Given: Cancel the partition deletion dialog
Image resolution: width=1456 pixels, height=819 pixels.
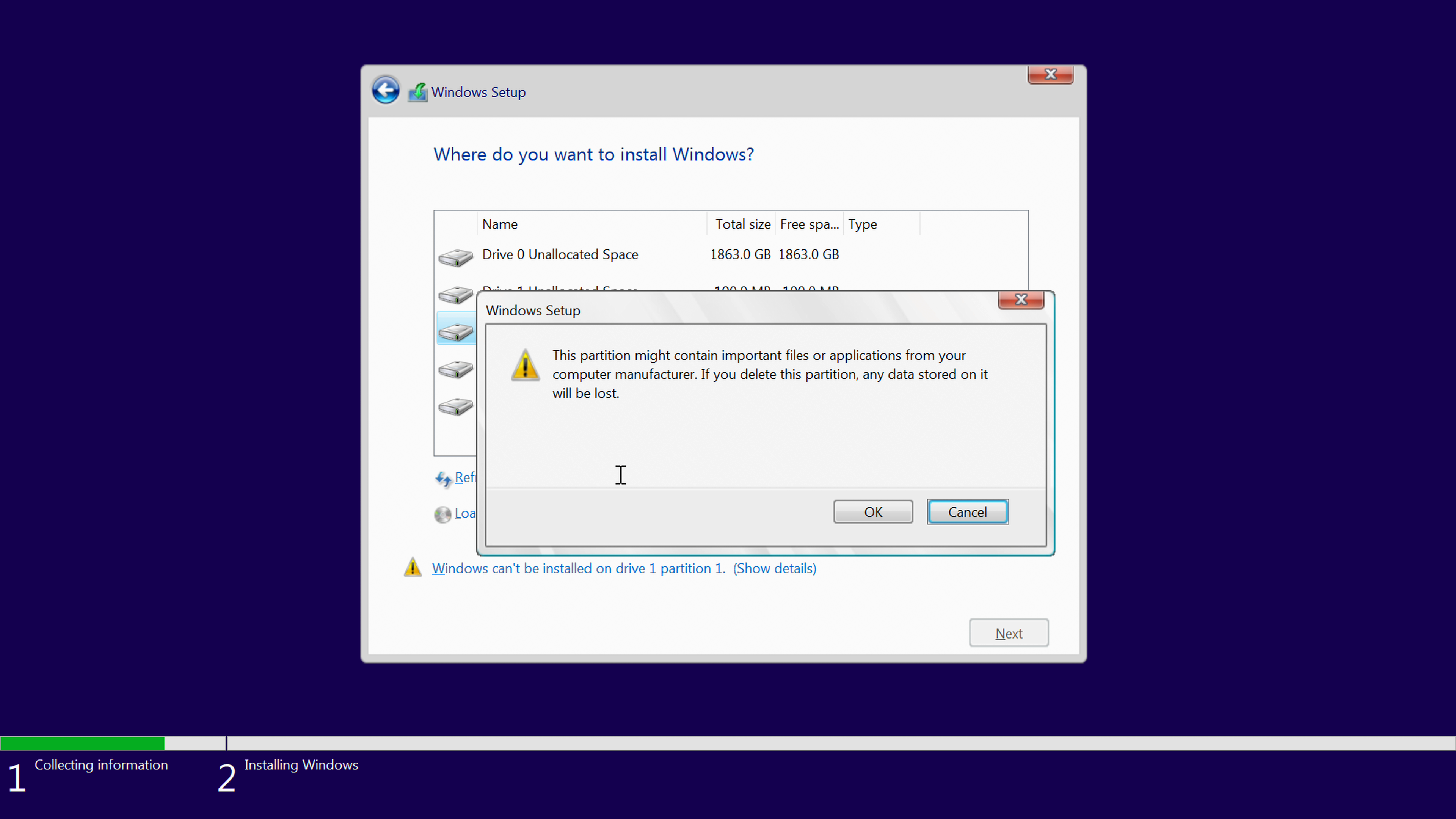Looking at the screenshot, I should click(968, 512).
